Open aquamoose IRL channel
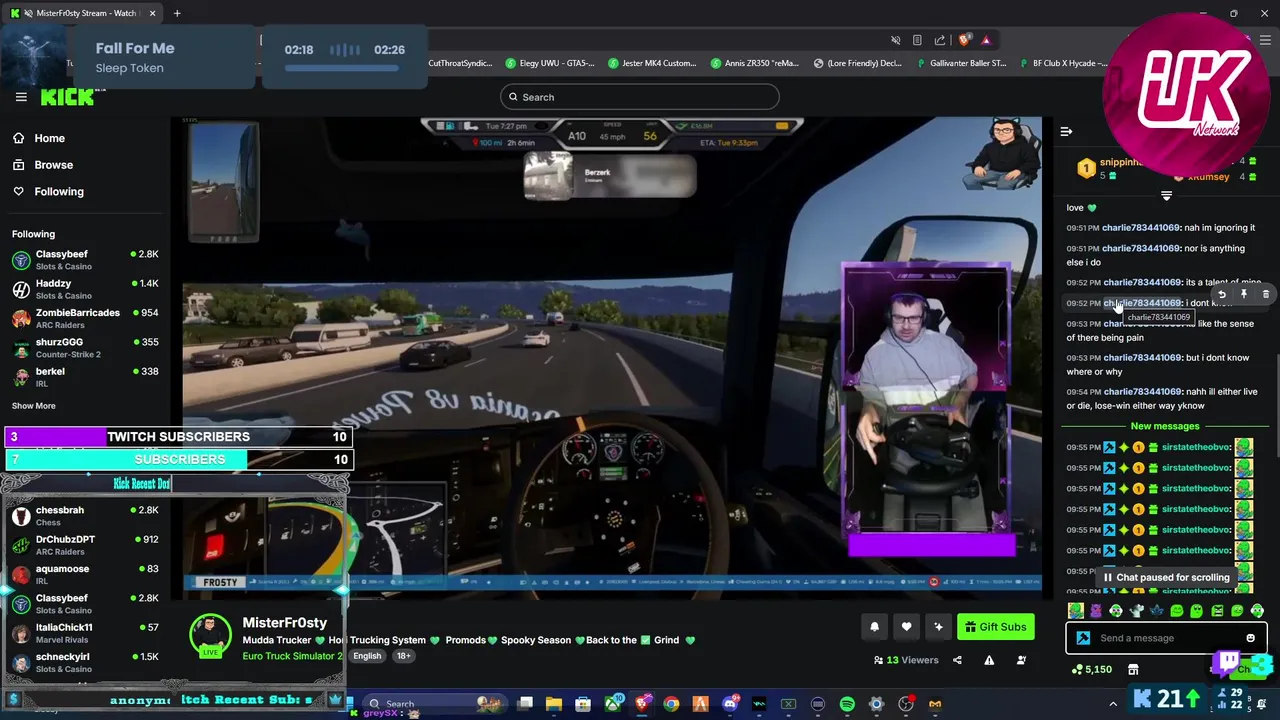The width and height of the screenshot is (1280, 720). [85, 575]
